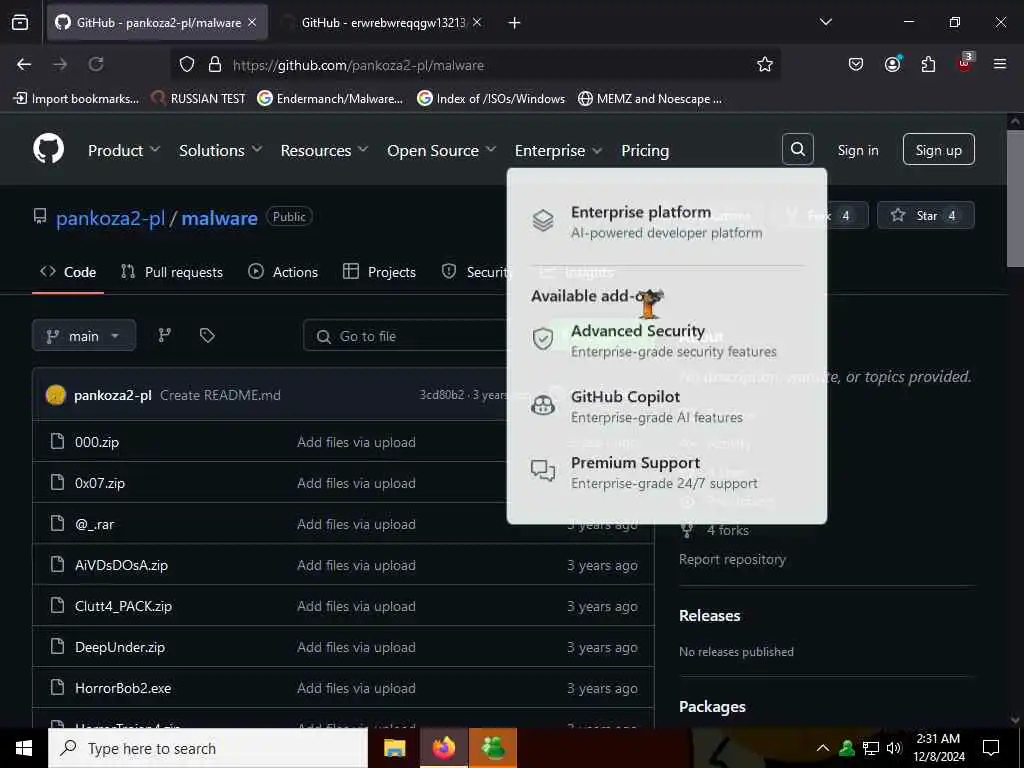
Task: Click the branches icon next to main
Action: tap(165, 336)
